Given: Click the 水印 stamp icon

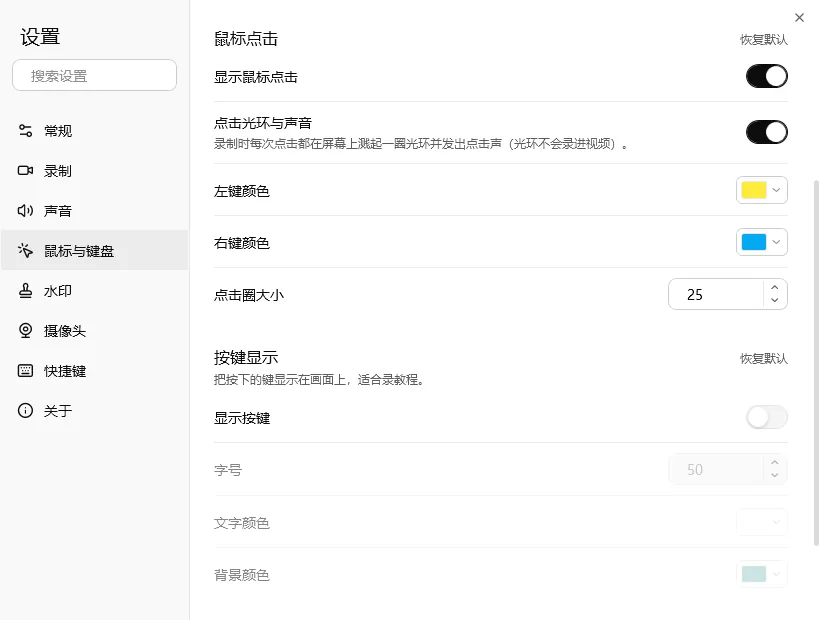Looking at the screenshot, I should 25,291.
